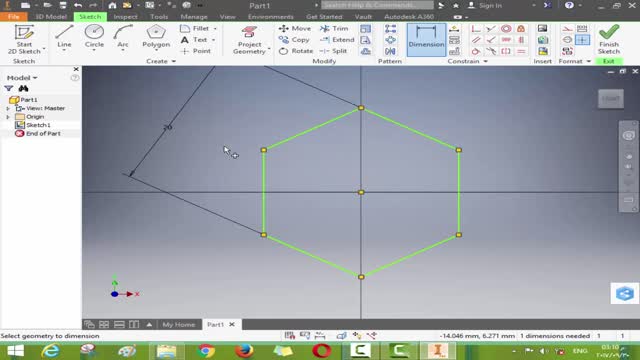Apply the Vertical constraint icon
640x360 pixels.
521,40
